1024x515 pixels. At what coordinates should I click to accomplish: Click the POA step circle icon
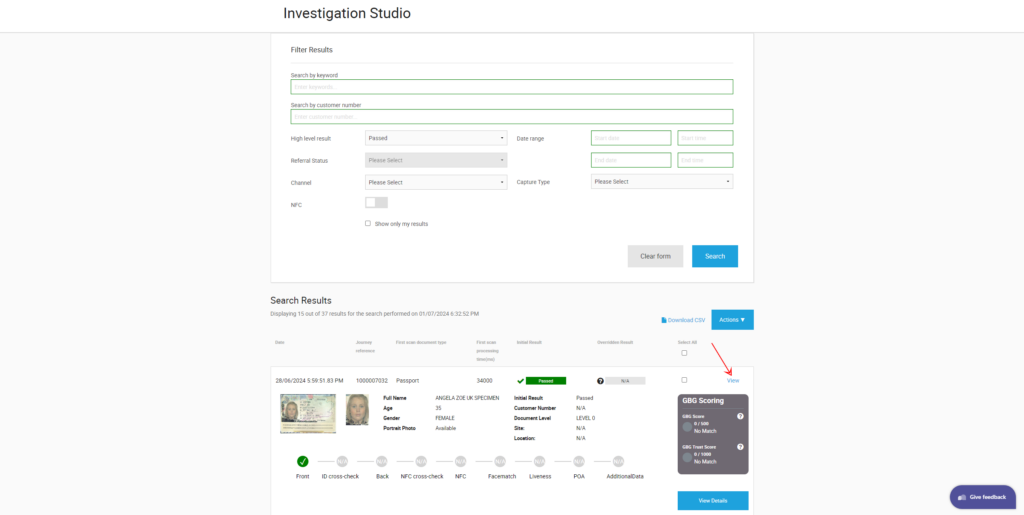tap(579, 461)
